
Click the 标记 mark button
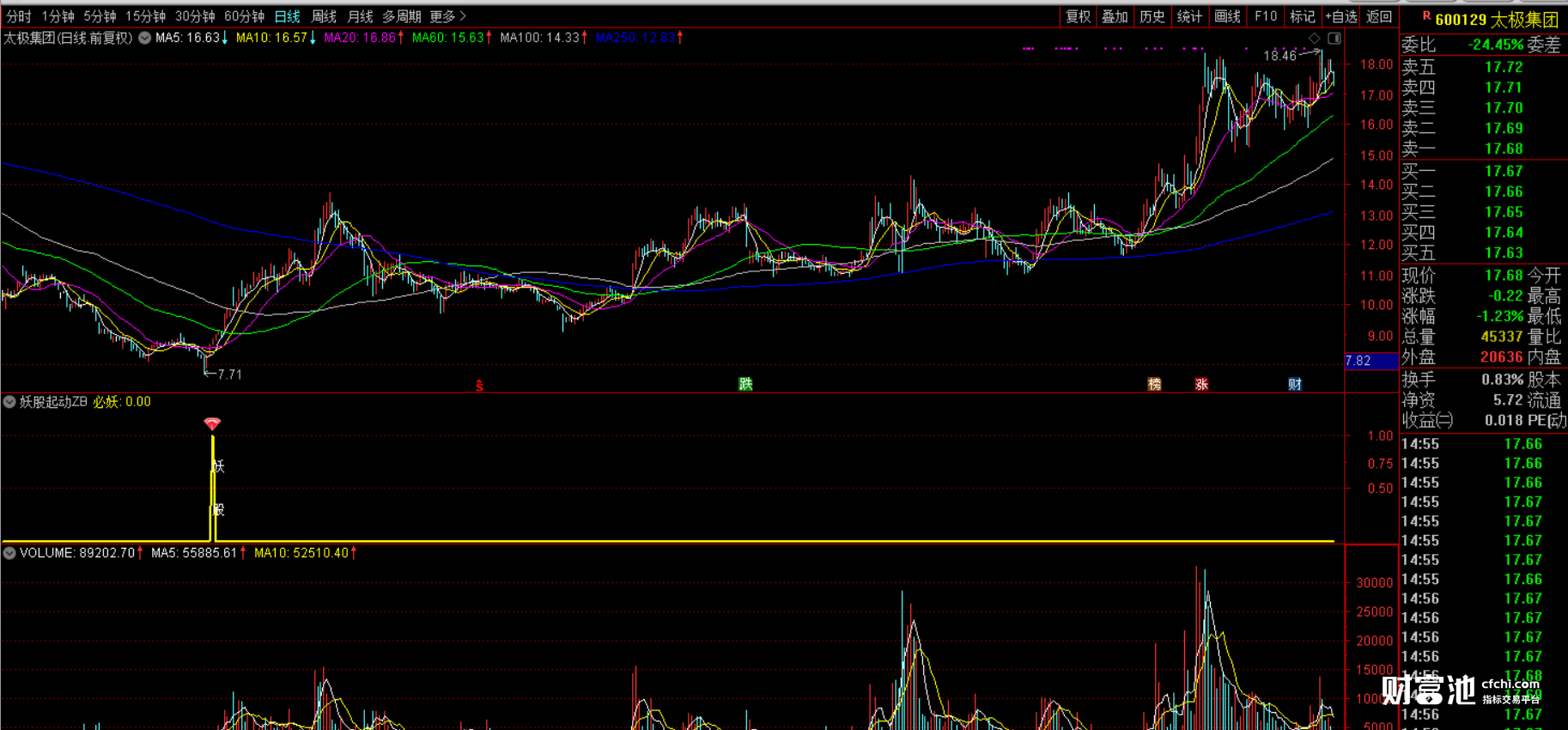coord(1302,16)
